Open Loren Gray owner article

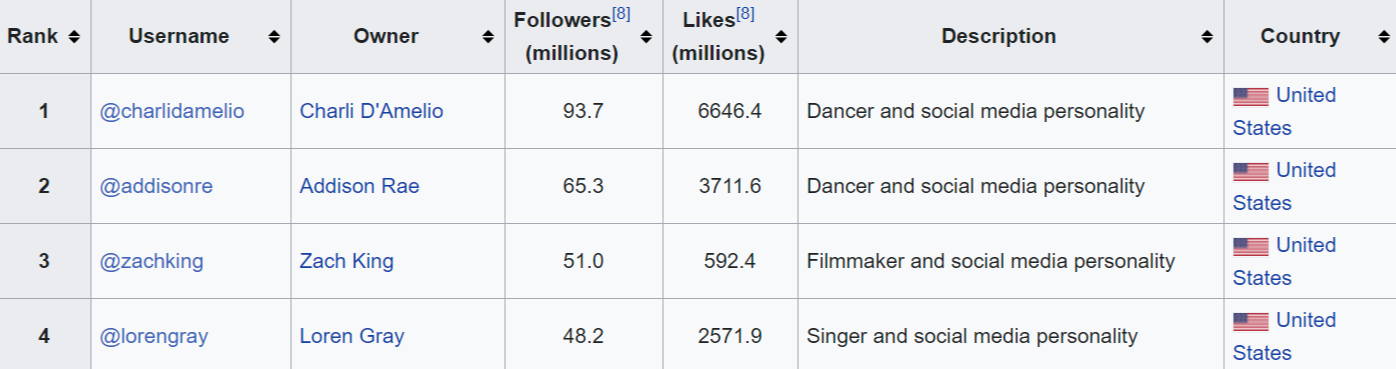(x=352, y=336)
